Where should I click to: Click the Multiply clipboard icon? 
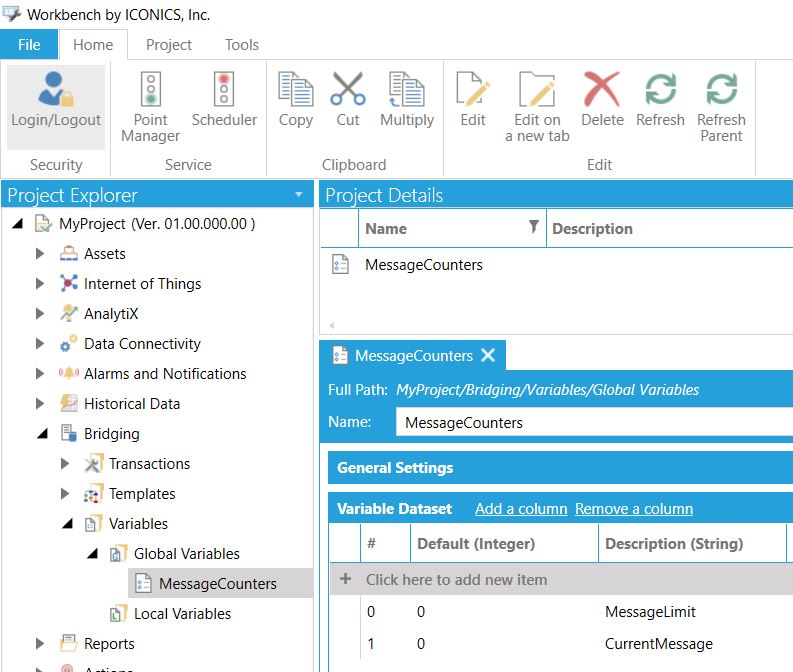[x=407, y=89]
